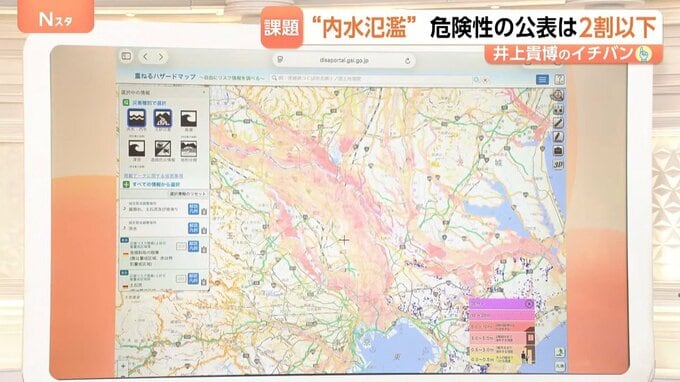The height and width of the screenshot is (382, 680).
Task: Toggle the faded switch on the 土石流 layer row
Action: coord(181,278)
